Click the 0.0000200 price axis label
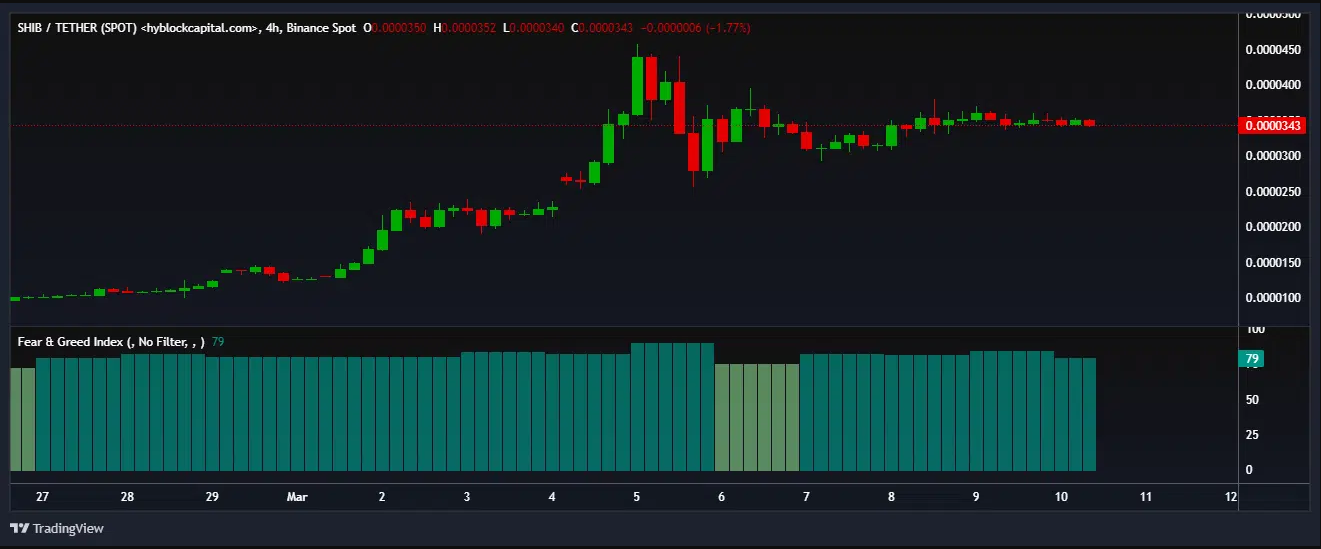Screen dimensions: 1321x549 tap(1272, 227)
